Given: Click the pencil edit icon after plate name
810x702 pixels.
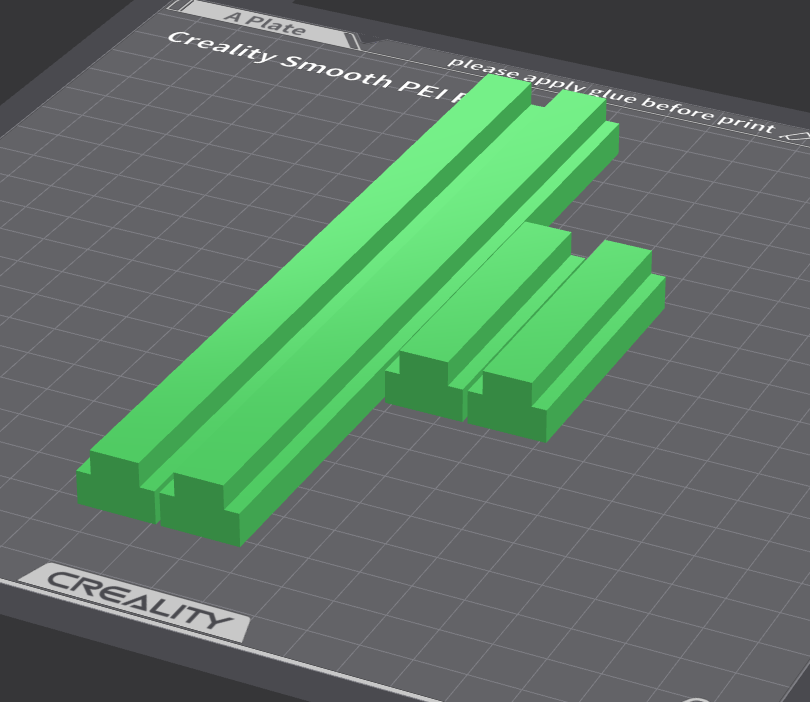Looking at the screenshot, I should click(x=796, y=135).
